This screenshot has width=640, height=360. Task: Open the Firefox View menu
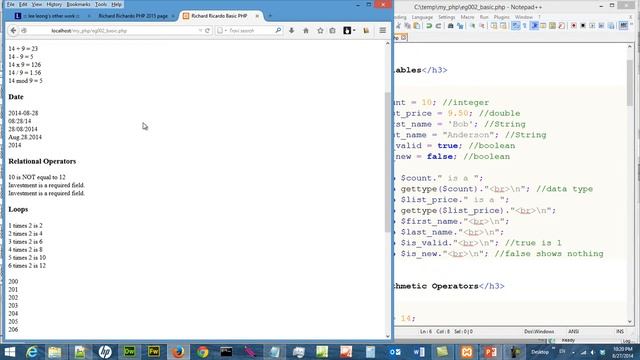tap(37, 4)
